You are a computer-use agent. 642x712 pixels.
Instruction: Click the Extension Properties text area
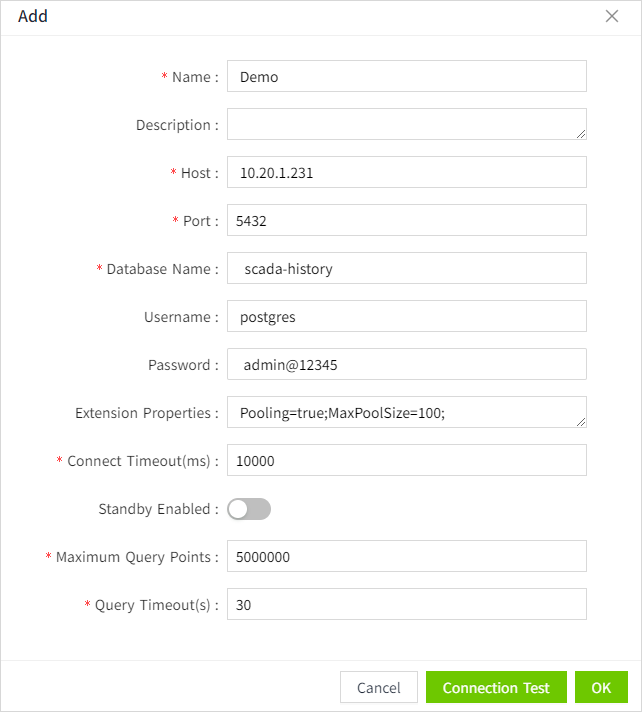click(x=400, y=412)
